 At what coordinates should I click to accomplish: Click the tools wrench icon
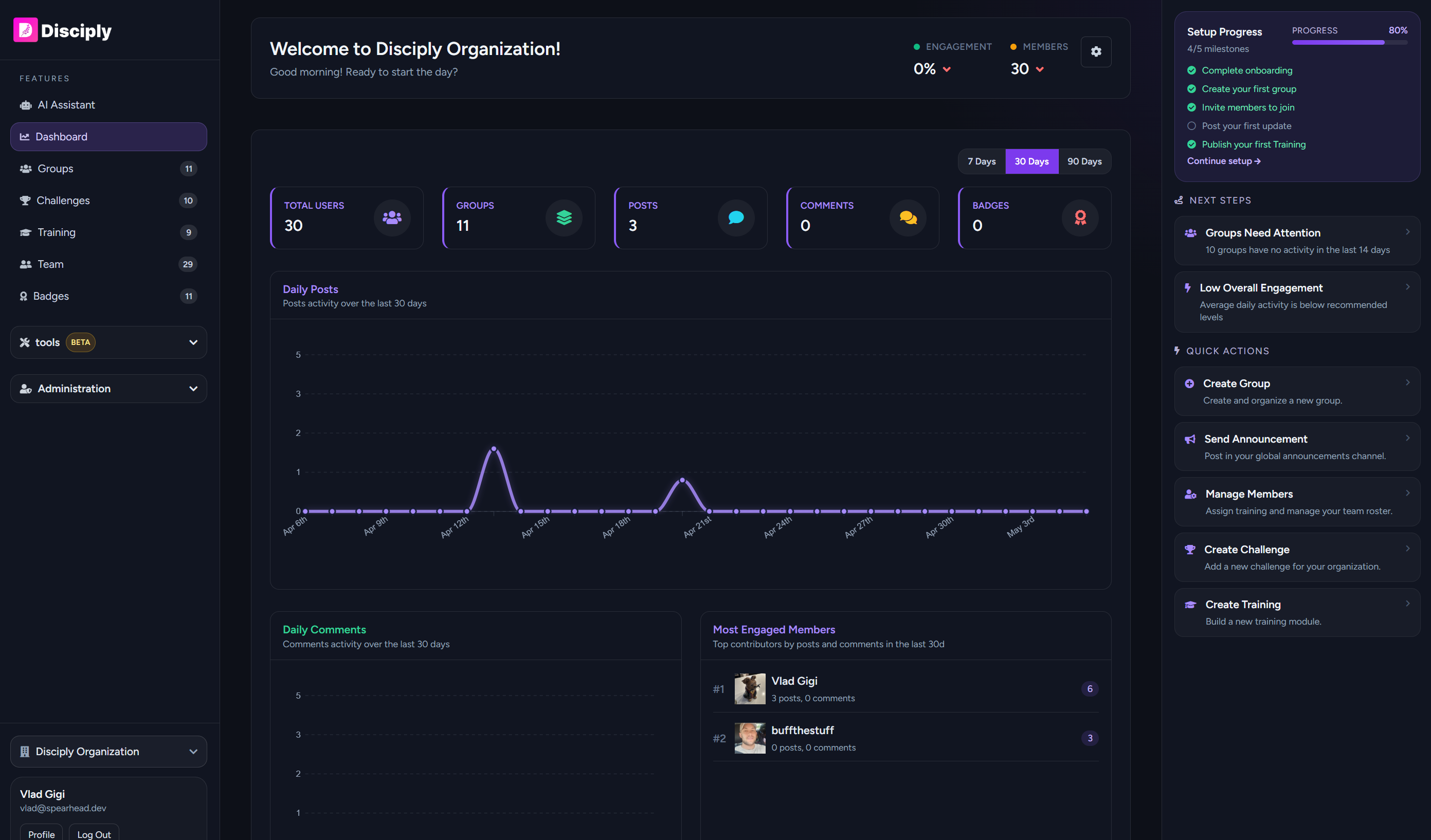point(24,342)
